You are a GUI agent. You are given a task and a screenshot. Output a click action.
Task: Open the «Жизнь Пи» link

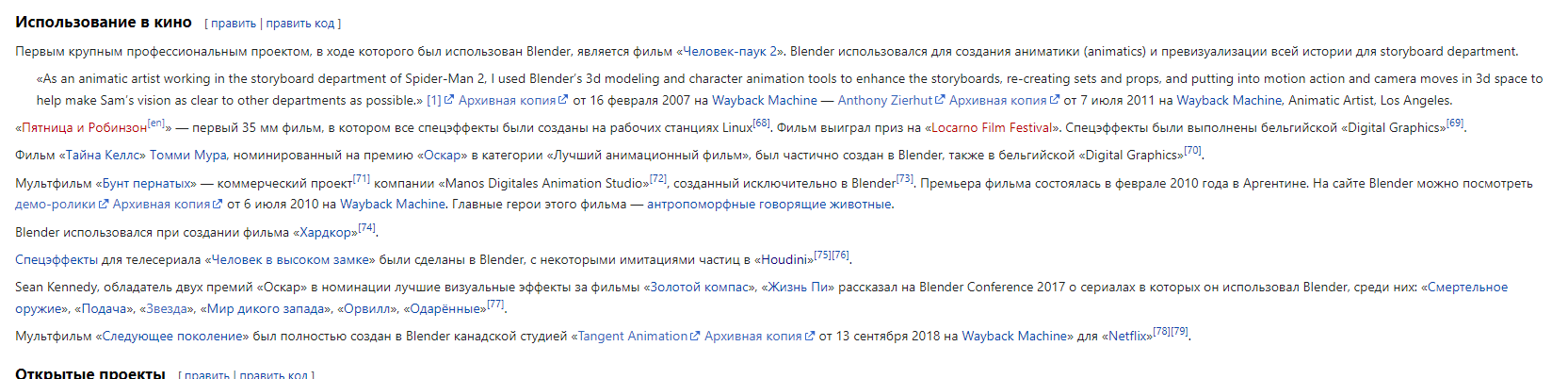point(800,287)
